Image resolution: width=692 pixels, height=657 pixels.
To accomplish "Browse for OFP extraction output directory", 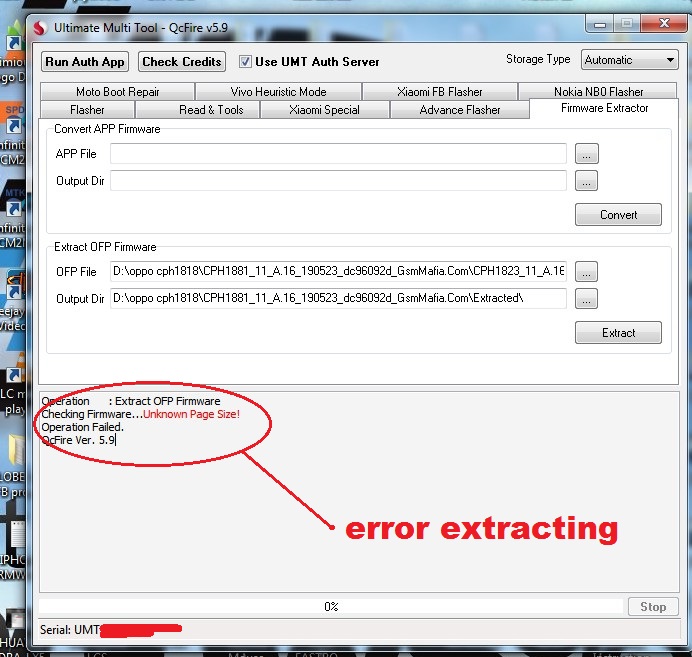I will (x=586, y=298).
